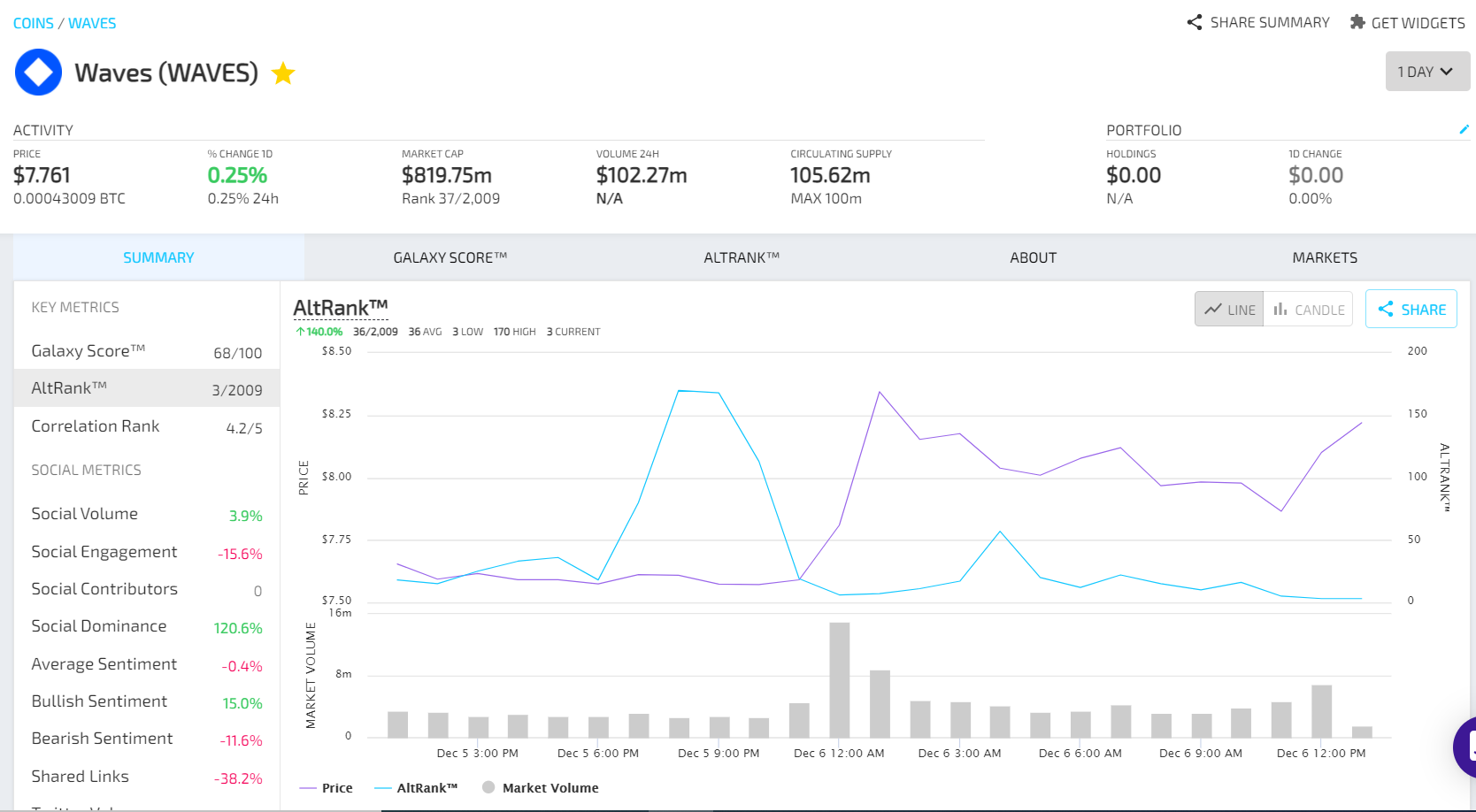Open the About tab
The width and height of the screenshot is (1476, 812).
click(x=1033, y=257)
